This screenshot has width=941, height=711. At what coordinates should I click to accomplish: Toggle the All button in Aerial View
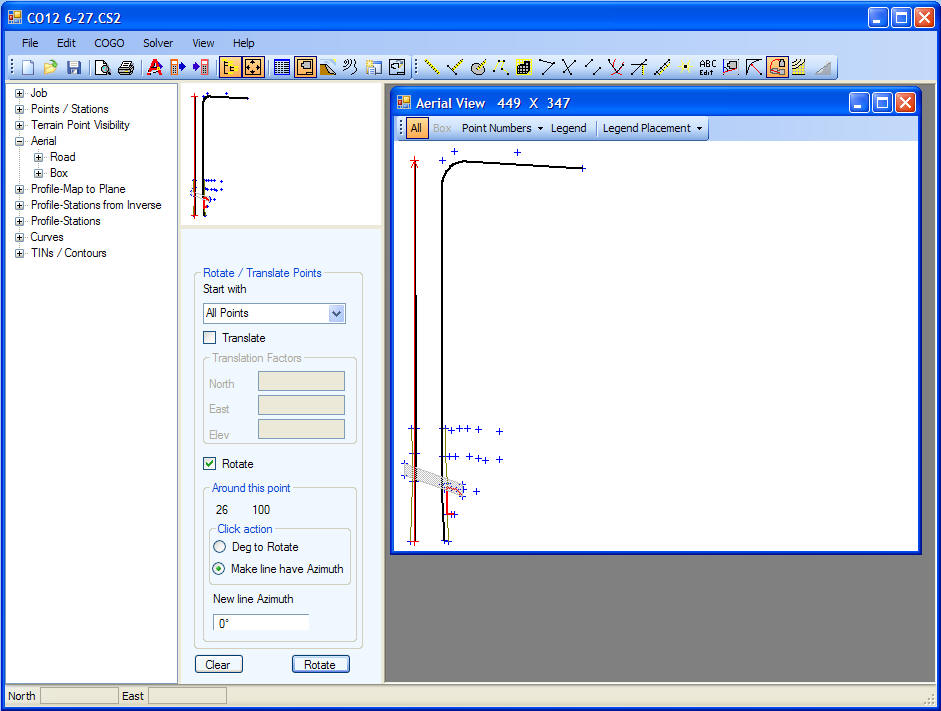tap(416, 128)
